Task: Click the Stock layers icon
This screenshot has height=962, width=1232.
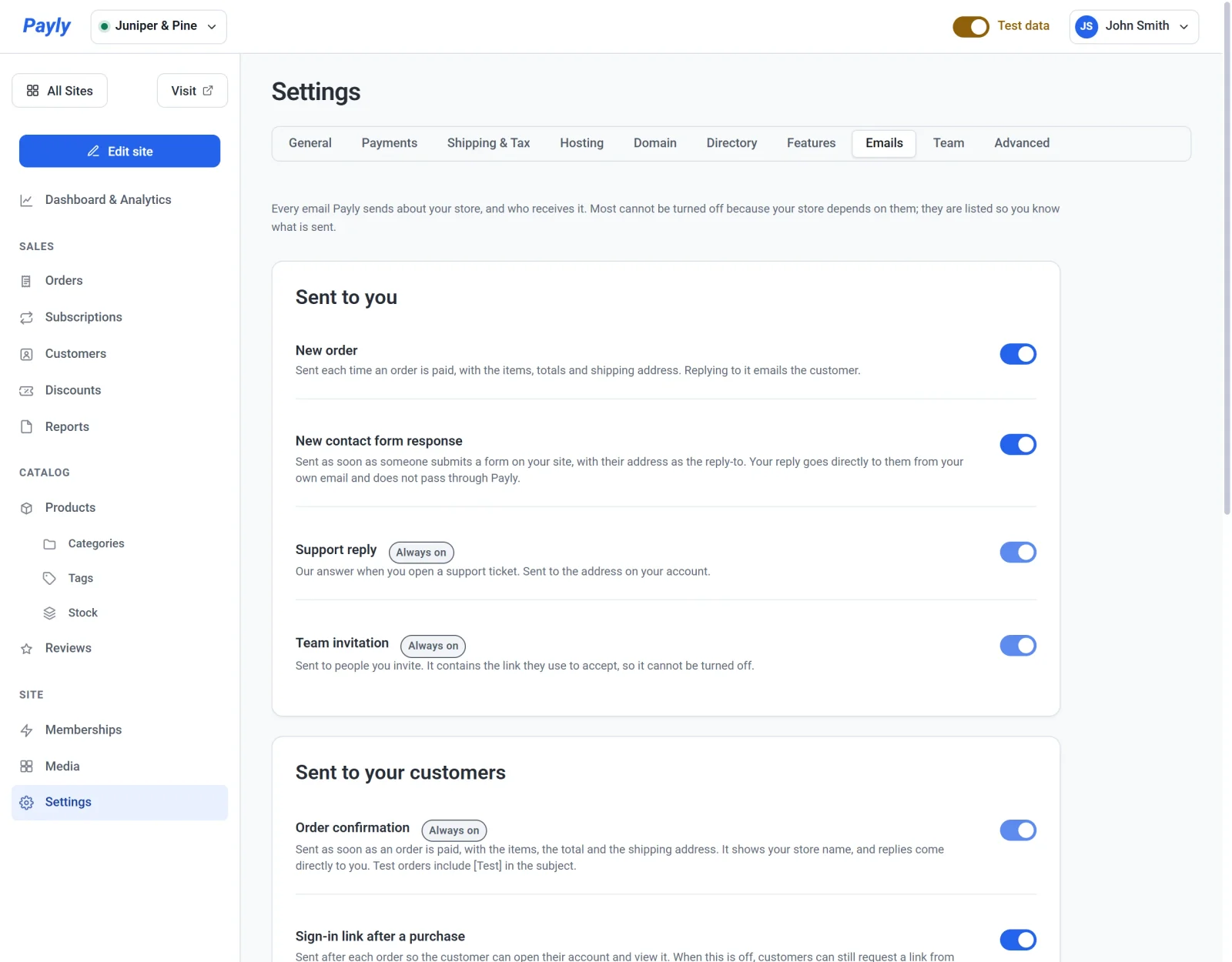Action: pyautogui.click(x=49, y=613)
